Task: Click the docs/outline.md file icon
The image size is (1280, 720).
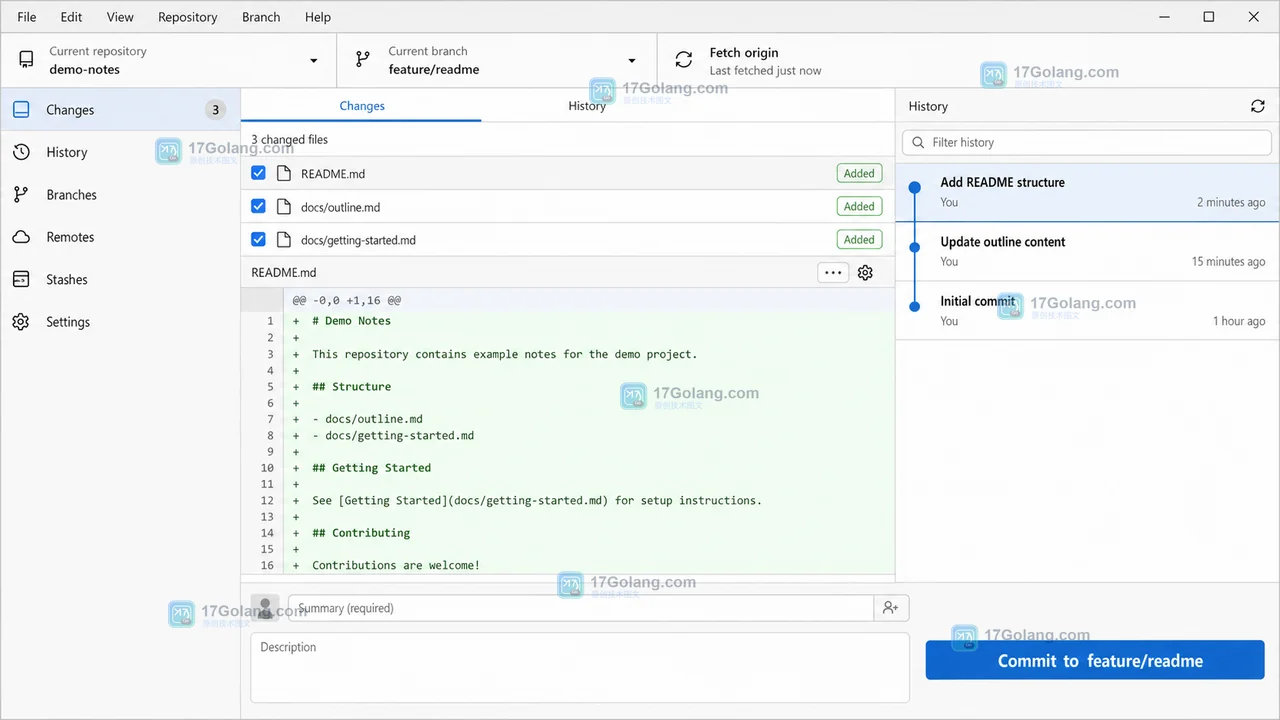Action: point(284,207)
